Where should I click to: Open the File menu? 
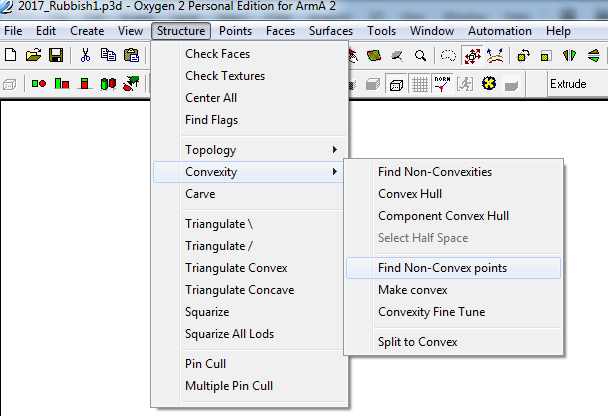click(13, 31)
